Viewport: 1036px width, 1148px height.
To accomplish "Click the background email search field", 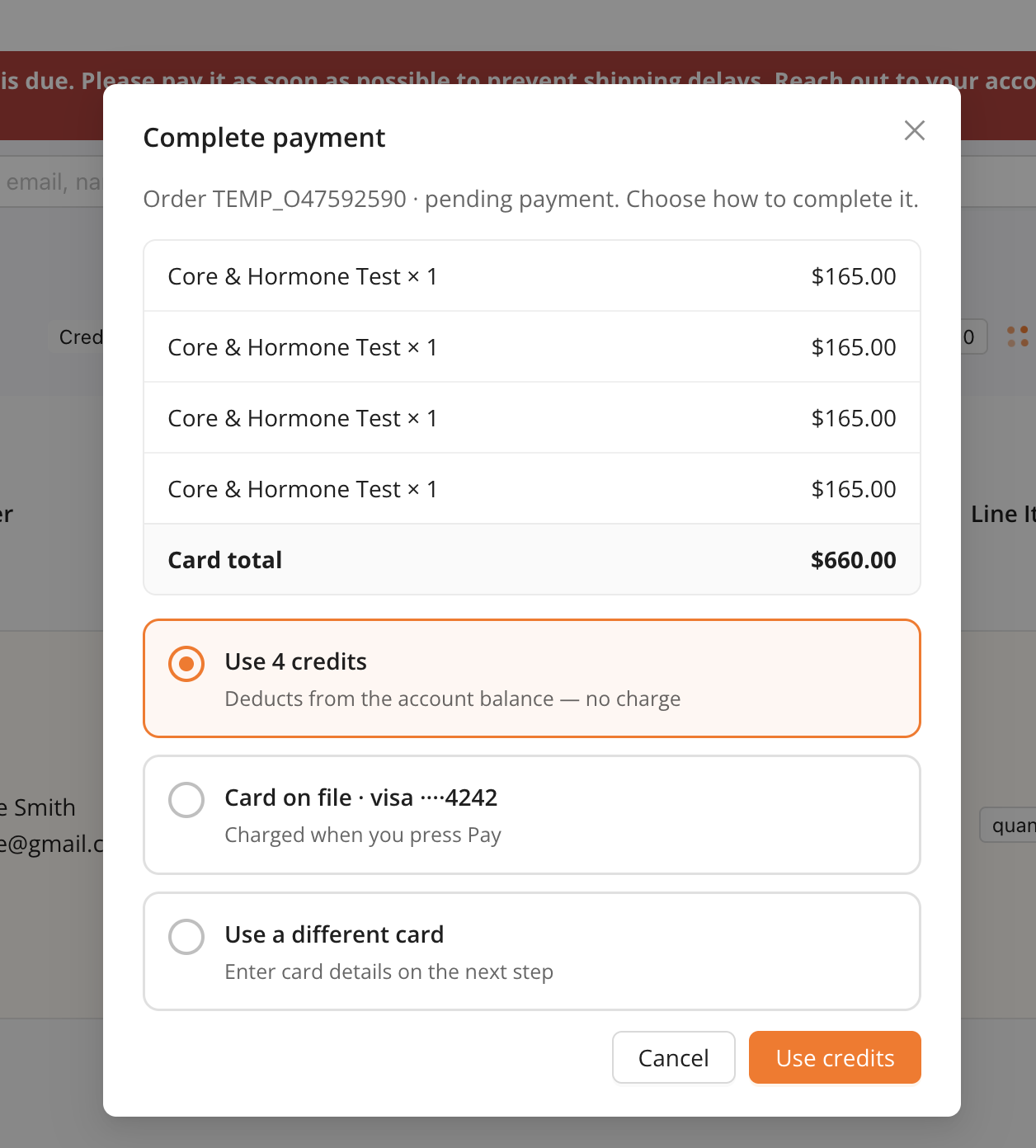I will (51, 181).
